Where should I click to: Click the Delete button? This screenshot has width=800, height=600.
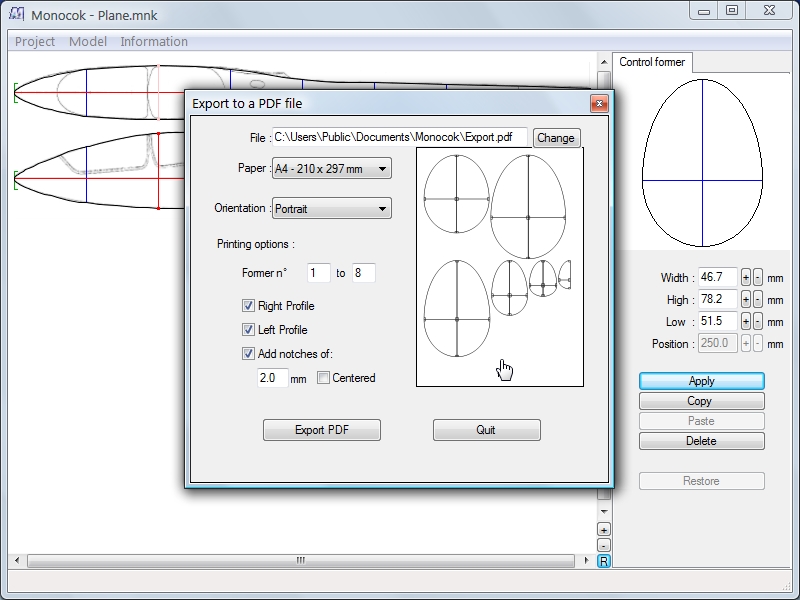click(702, 441)
